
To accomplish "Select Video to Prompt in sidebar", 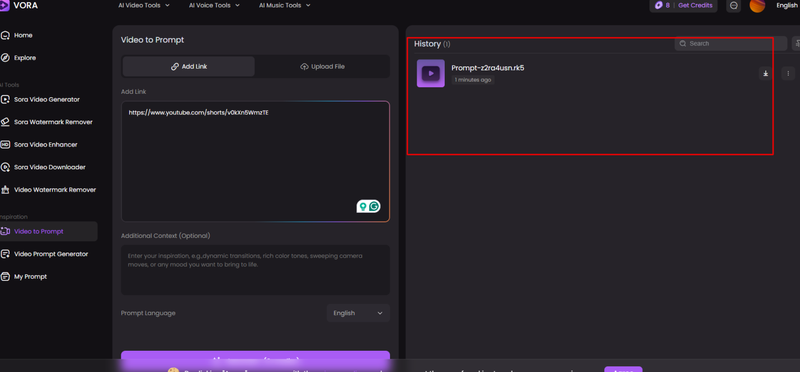I will point(48,231).
